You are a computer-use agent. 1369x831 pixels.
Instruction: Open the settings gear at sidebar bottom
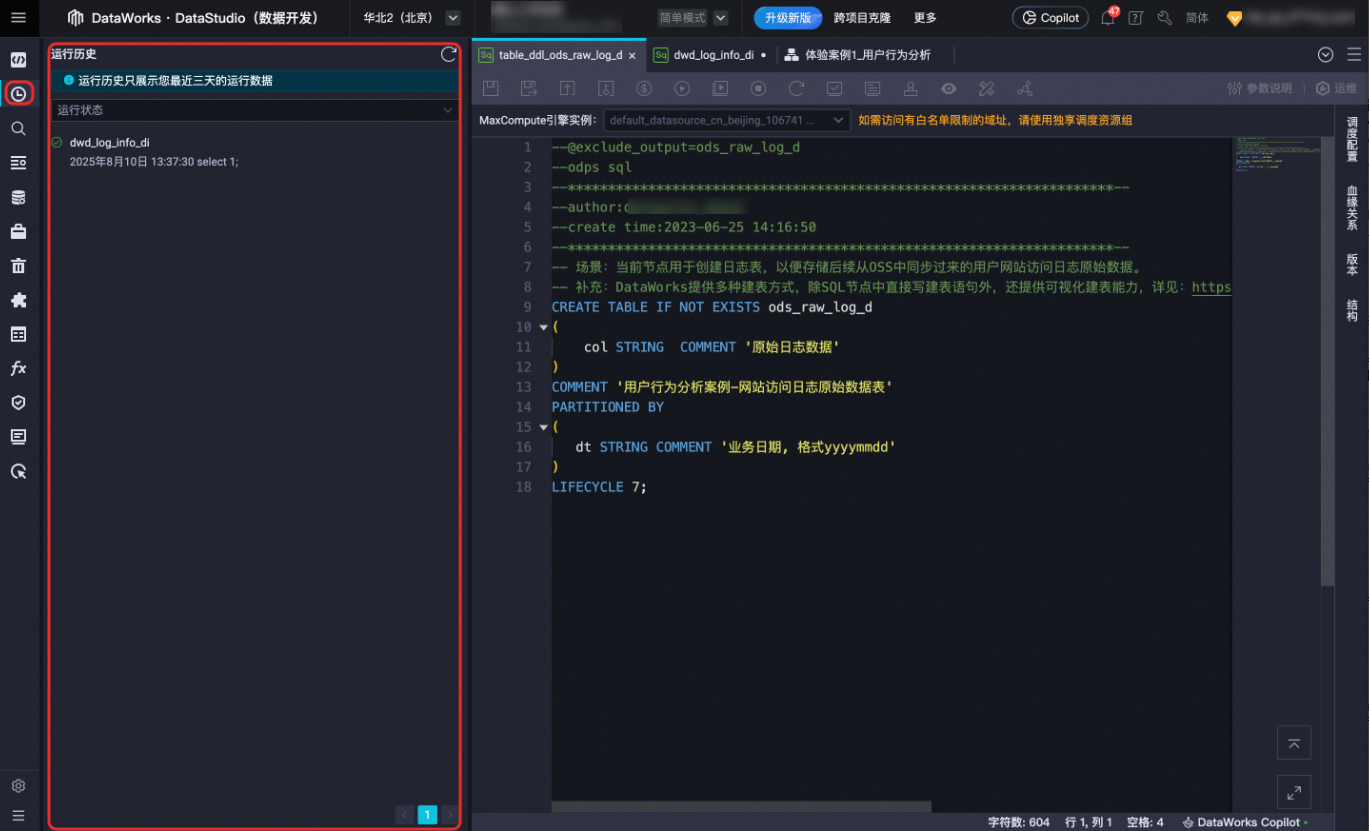point(18,786)
